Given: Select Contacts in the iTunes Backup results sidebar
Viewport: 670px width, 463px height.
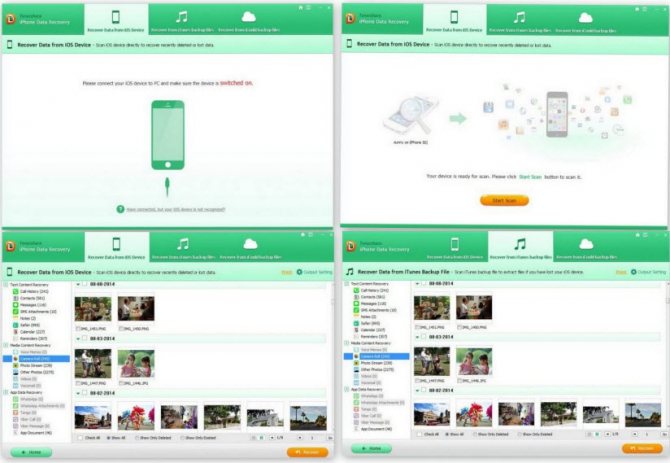Looking at the screenshot, I should click(x=370, y=297).
